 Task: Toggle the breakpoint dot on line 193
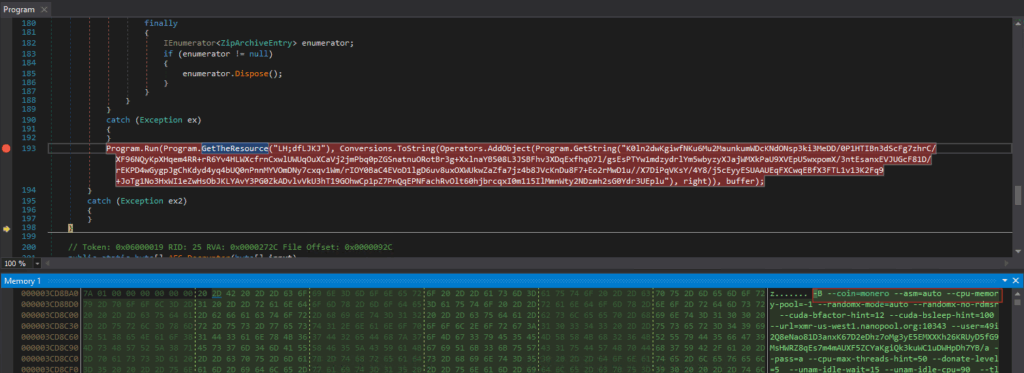tap(7, 149)
